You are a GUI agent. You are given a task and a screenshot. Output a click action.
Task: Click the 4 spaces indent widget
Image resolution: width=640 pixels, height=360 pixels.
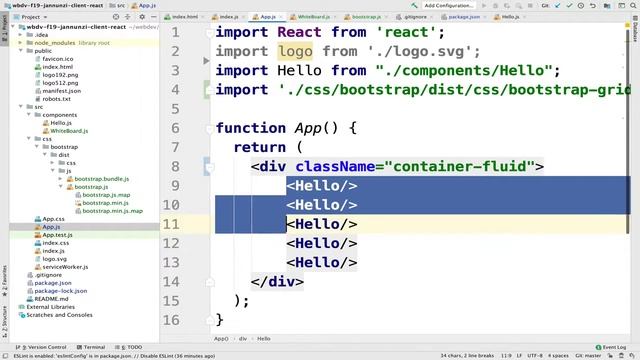(558, 356)
